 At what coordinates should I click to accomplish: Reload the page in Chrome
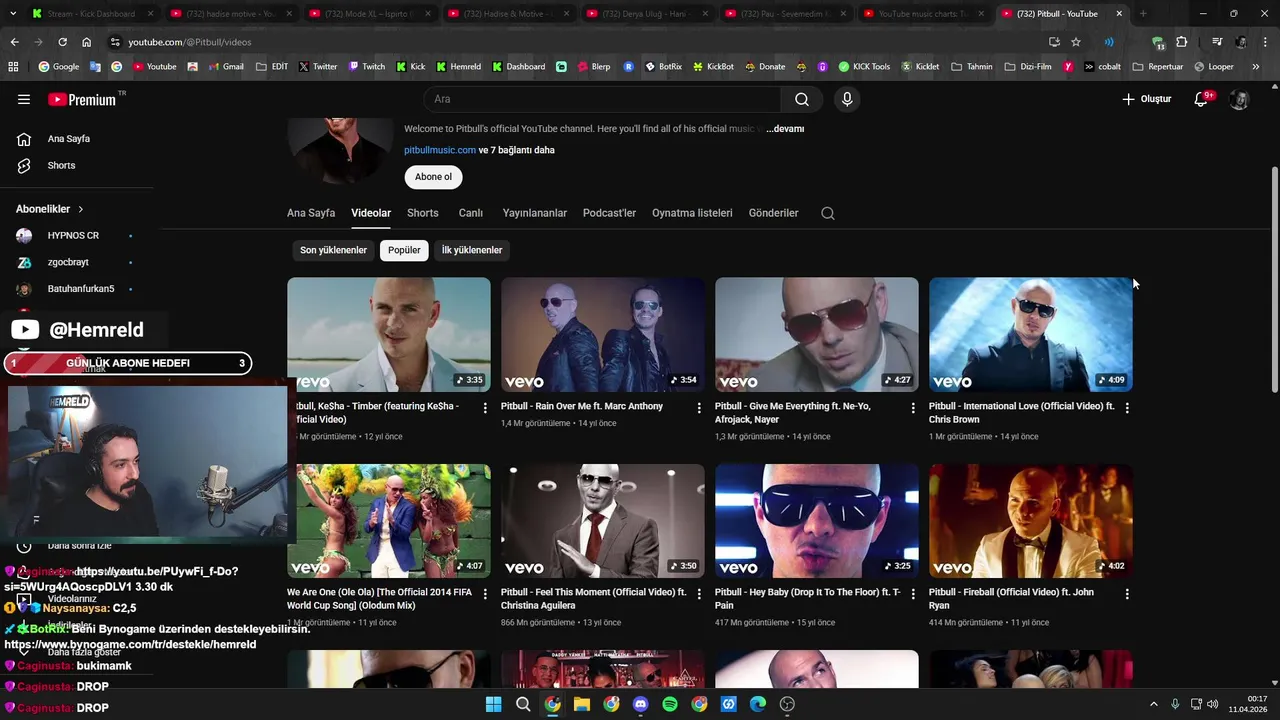click(62, 42)
